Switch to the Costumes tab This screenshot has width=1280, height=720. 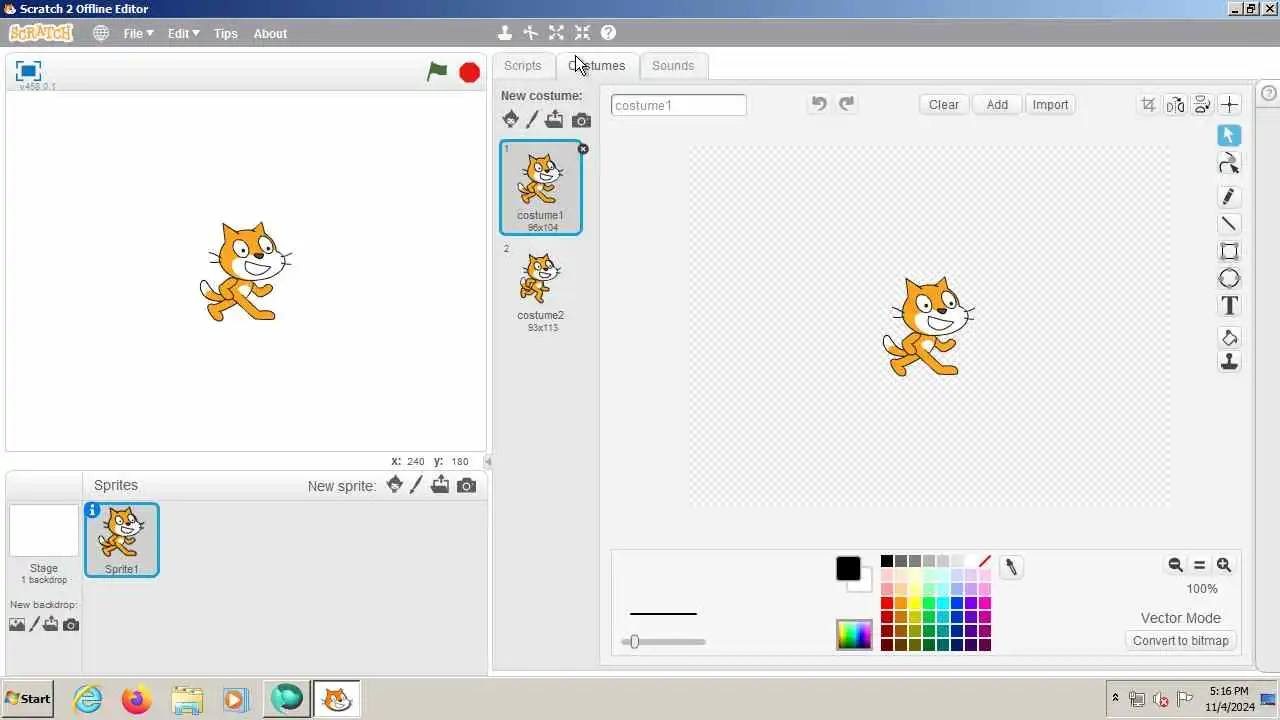[x=597, y=66]
